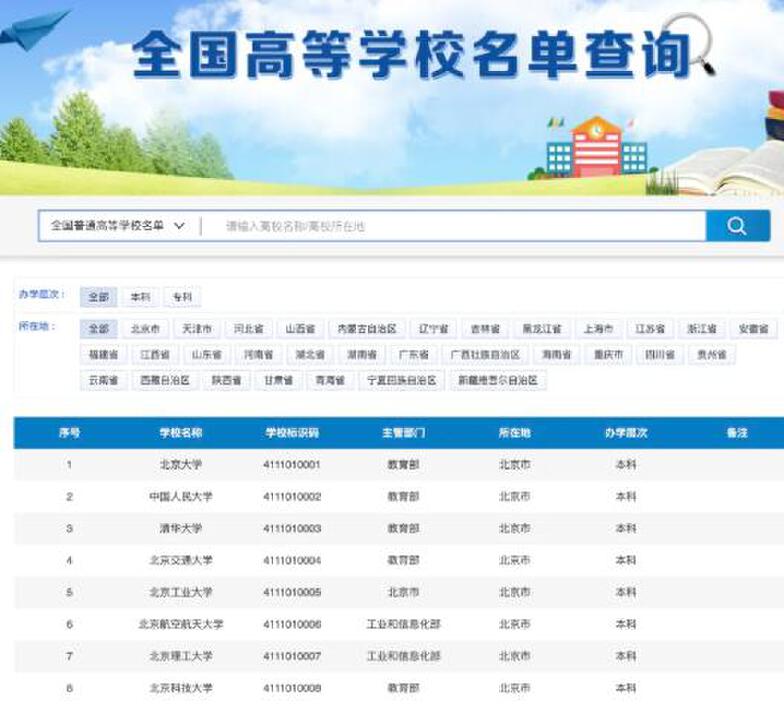Select 全部 in the 所在地 filter
This screenshot has width=784, height=722.
click(x=98, y=329)
